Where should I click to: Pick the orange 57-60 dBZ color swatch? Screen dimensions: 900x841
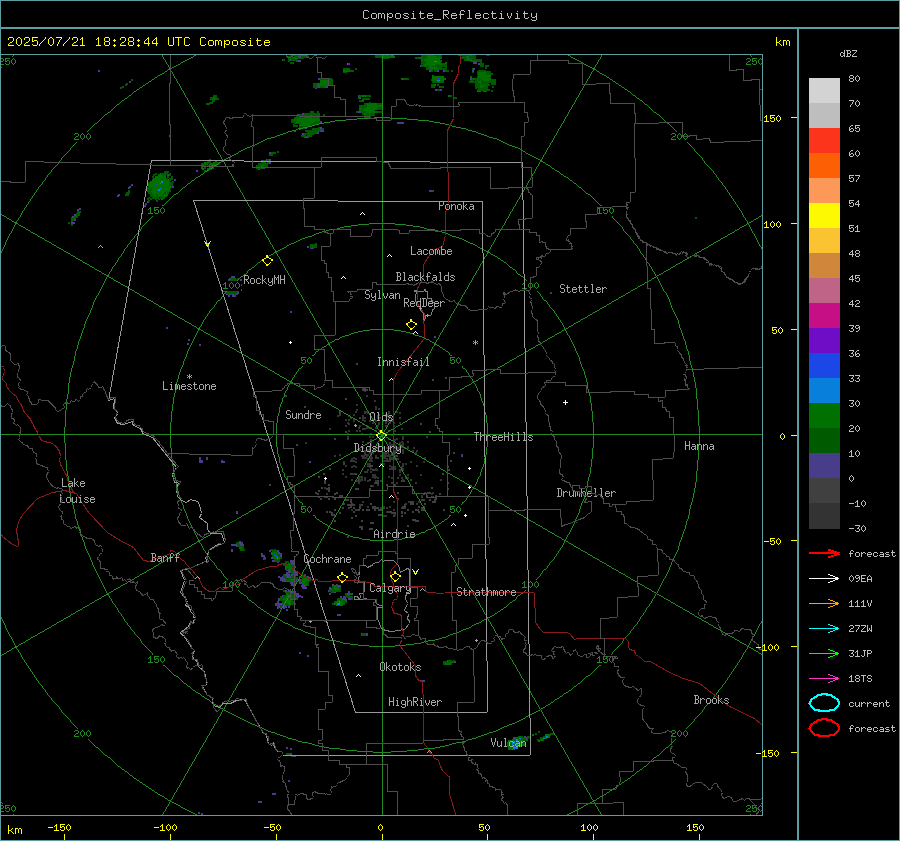(x=824, y=166)
